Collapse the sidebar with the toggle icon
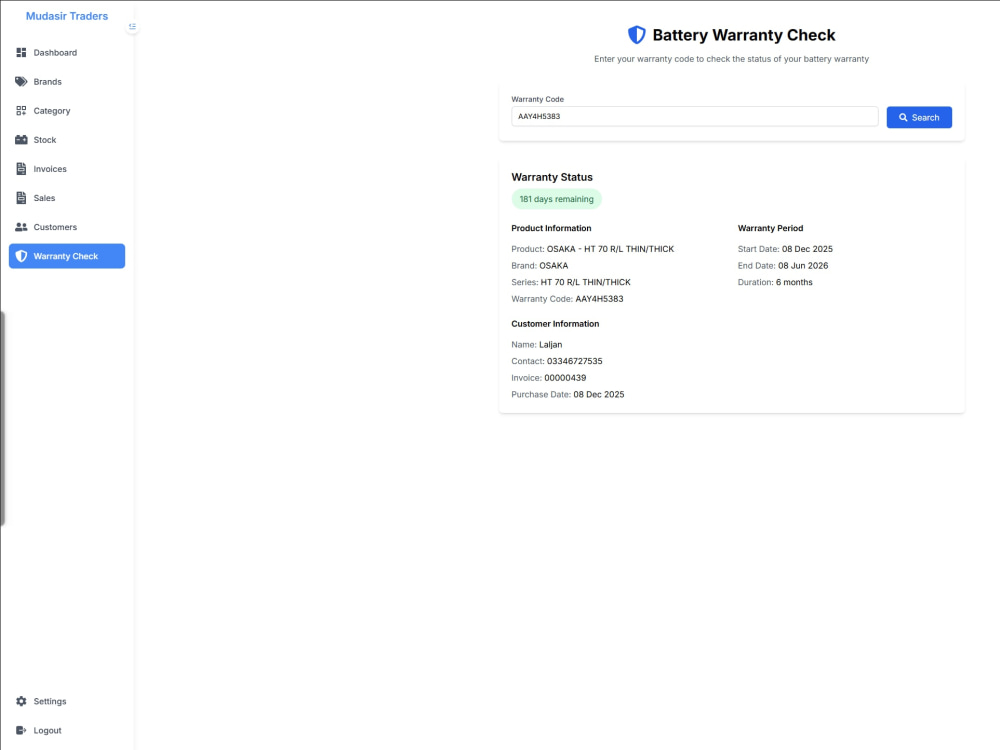Image resolution: width=1000 pixels, height=750 pixels. coord(132,26)
